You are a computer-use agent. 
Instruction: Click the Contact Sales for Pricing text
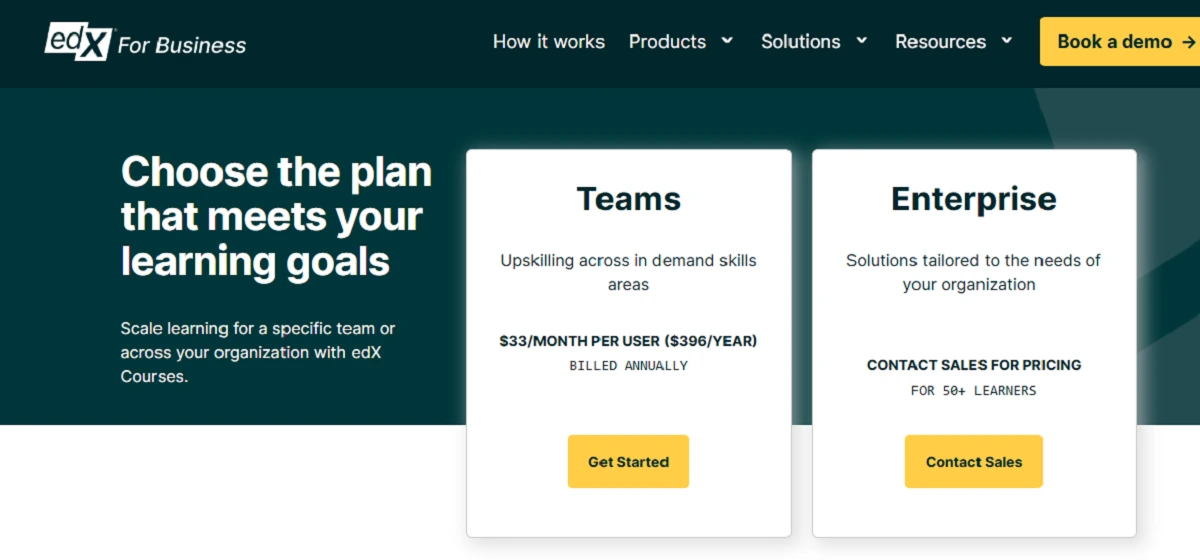point(974,365)
